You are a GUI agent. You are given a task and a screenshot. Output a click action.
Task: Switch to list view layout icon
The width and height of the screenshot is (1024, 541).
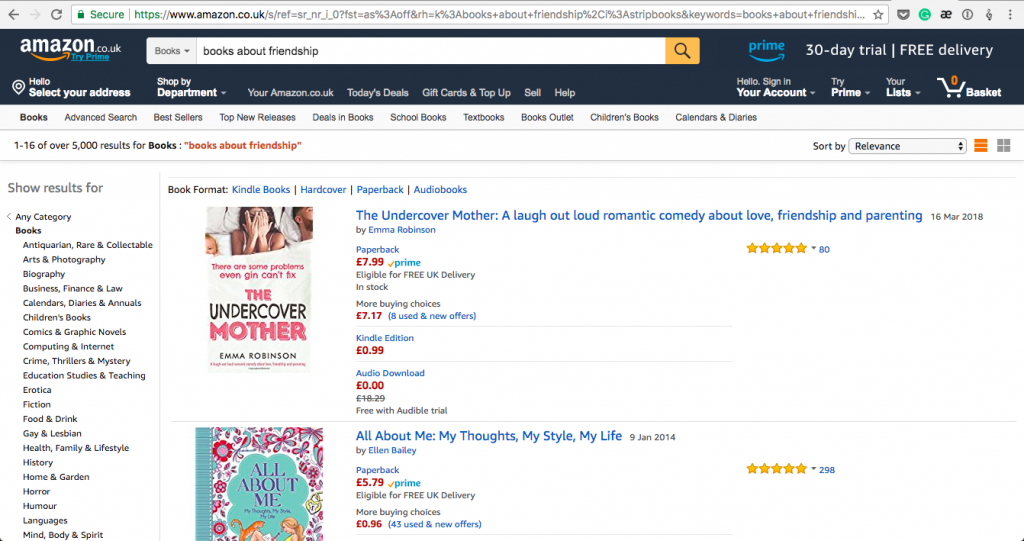click(x=981, y=146)
